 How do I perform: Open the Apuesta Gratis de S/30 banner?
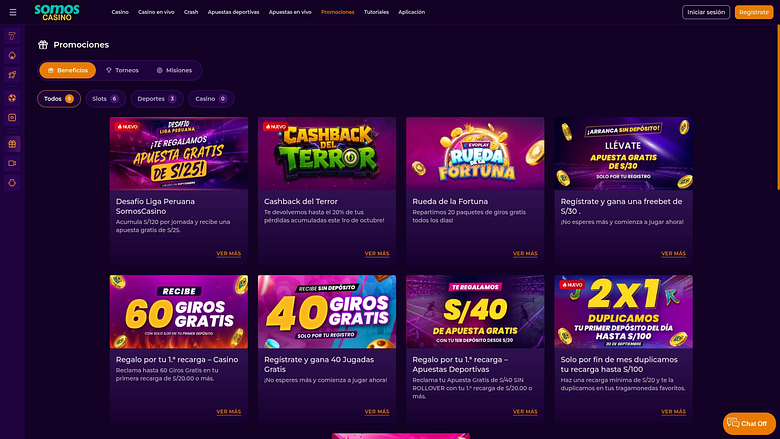pos(623,154)
